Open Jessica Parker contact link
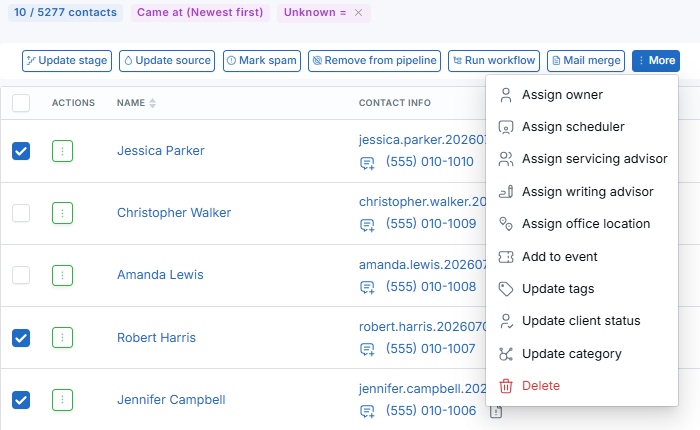This screenshot has height=430, width=700. point(161,151)
